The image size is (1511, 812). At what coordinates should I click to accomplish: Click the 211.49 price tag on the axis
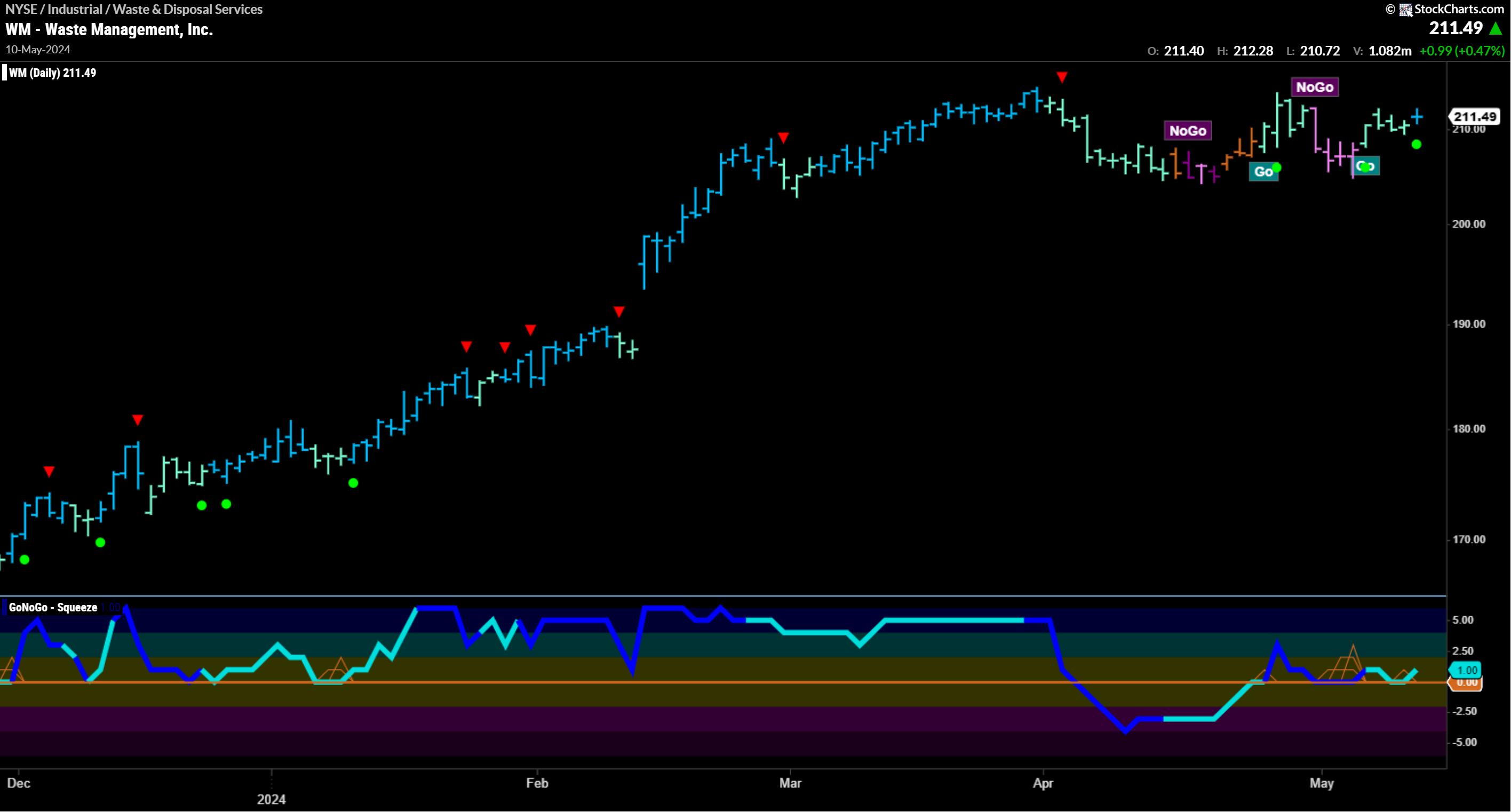point(1475,117)
